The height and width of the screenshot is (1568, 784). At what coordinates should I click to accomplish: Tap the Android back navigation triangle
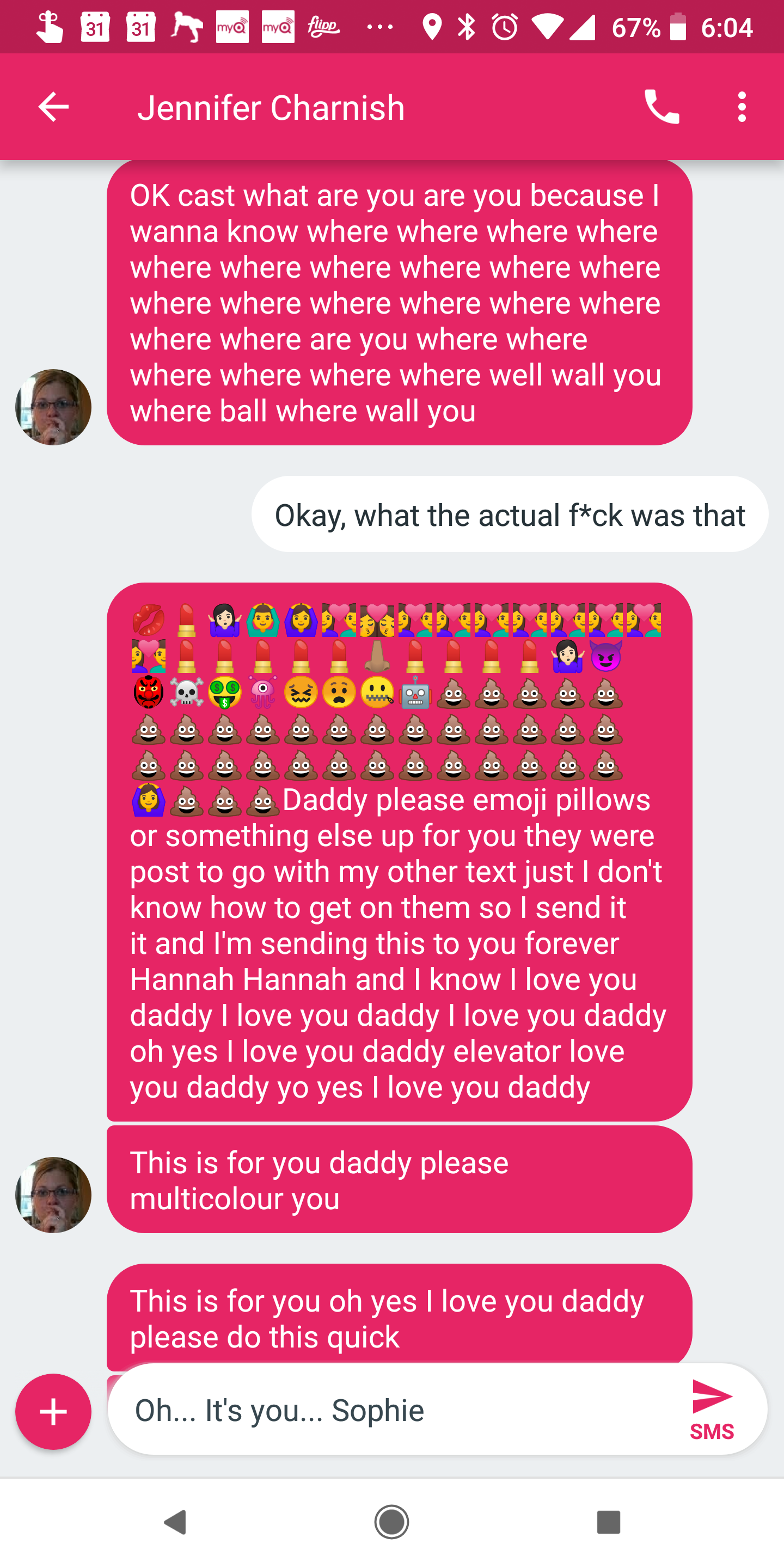coord(175,1522)
